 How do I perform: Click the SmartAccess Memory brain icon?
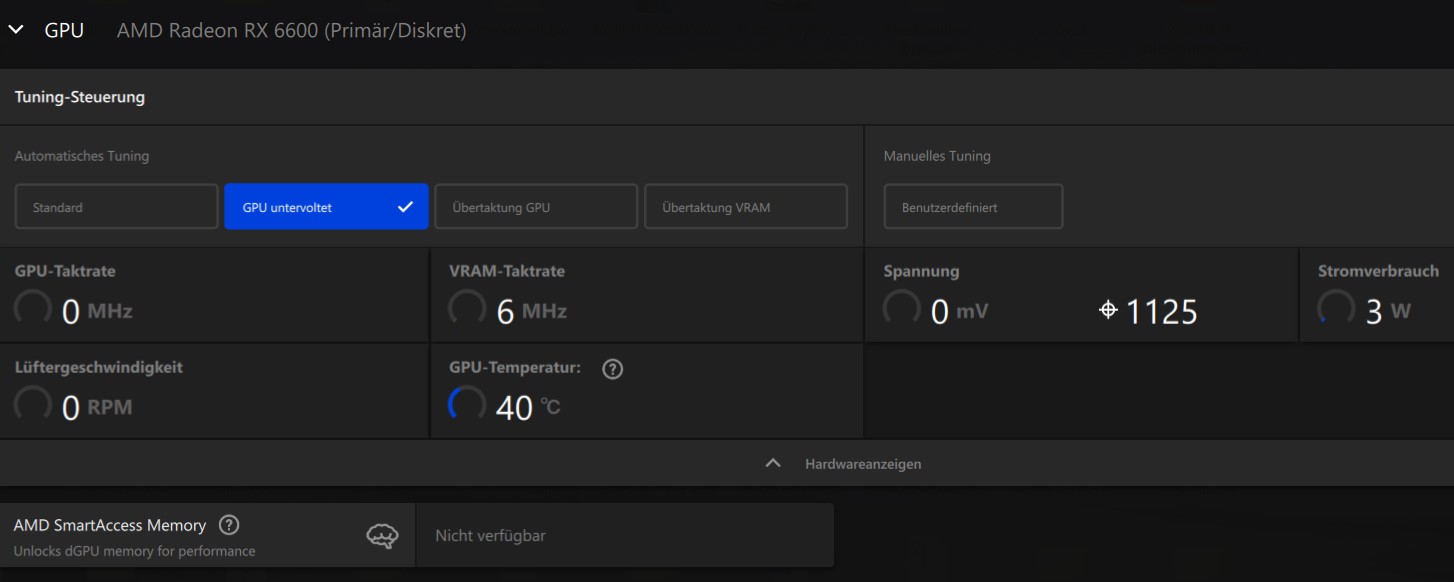pos(382,536)
